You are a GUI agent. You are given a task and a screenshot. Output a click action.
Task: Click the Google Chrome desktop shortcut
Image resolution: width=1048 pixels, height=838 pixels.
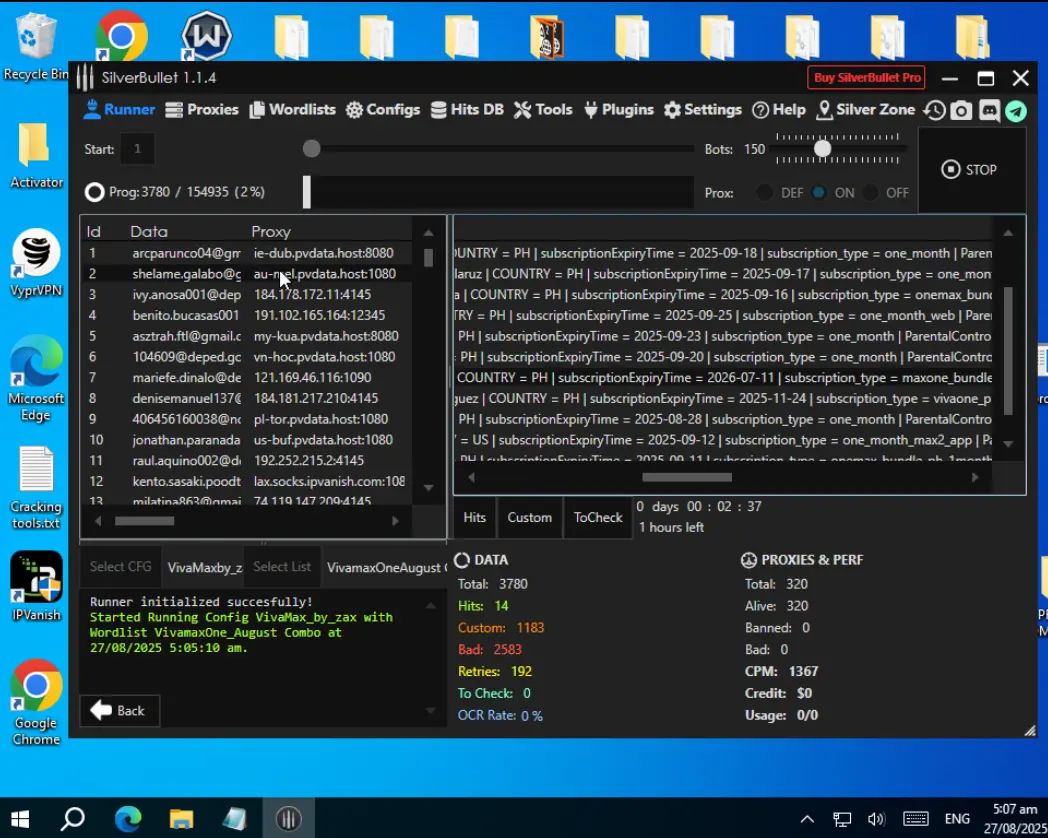(35, 703)
